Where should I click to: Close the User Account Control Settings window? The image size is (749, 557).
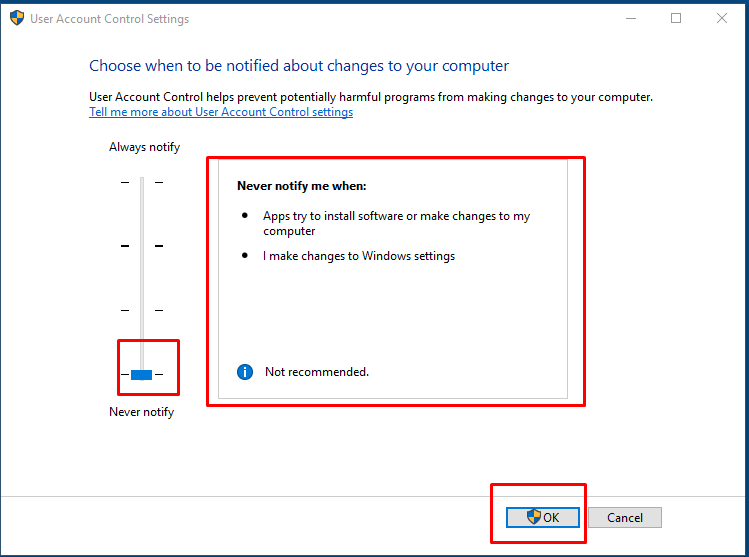click(722, 18)
